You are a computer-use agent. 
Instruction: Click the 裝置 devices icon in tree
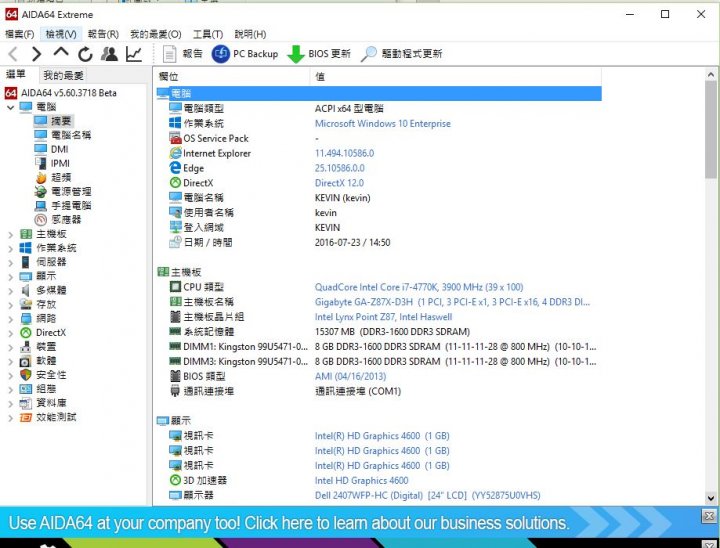click(x=26, y=347)
